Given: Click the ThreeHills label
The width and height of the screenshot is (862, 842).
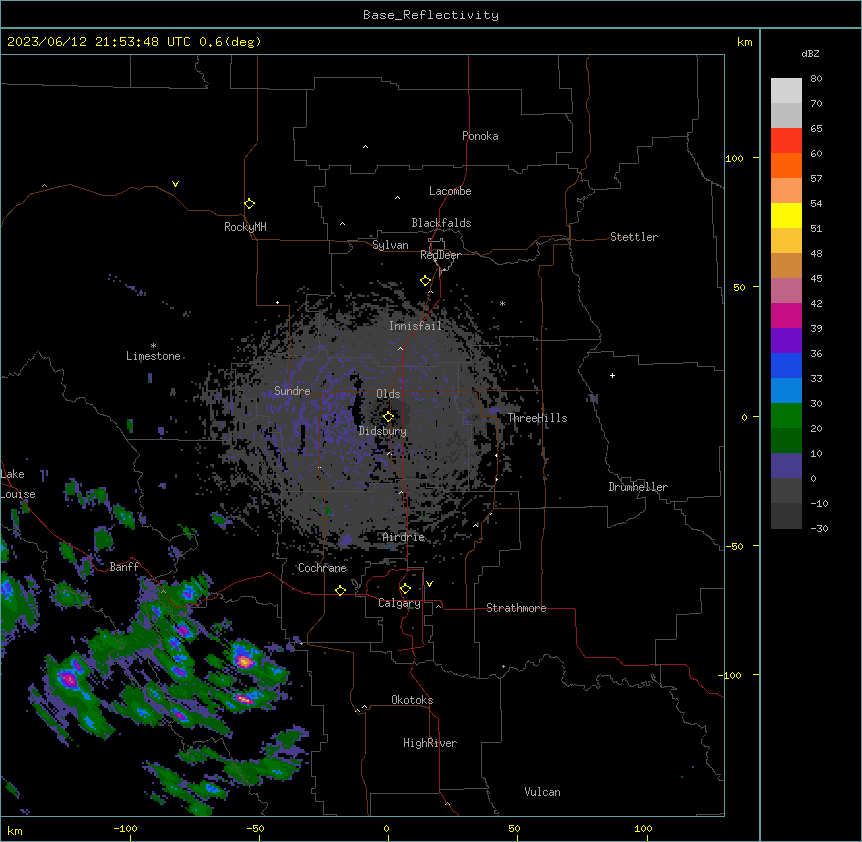Looking at the screenshot, I should [537, 418].
